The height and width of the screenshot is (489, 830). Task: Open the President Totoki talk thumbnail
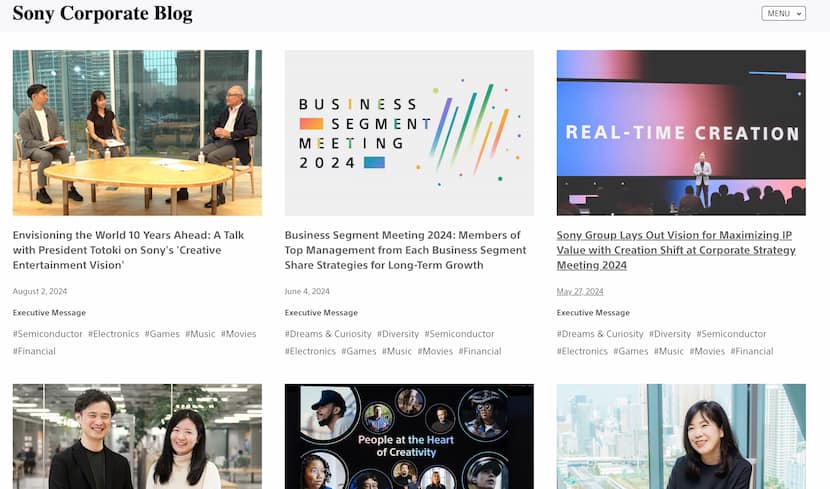tap(137, 133)
